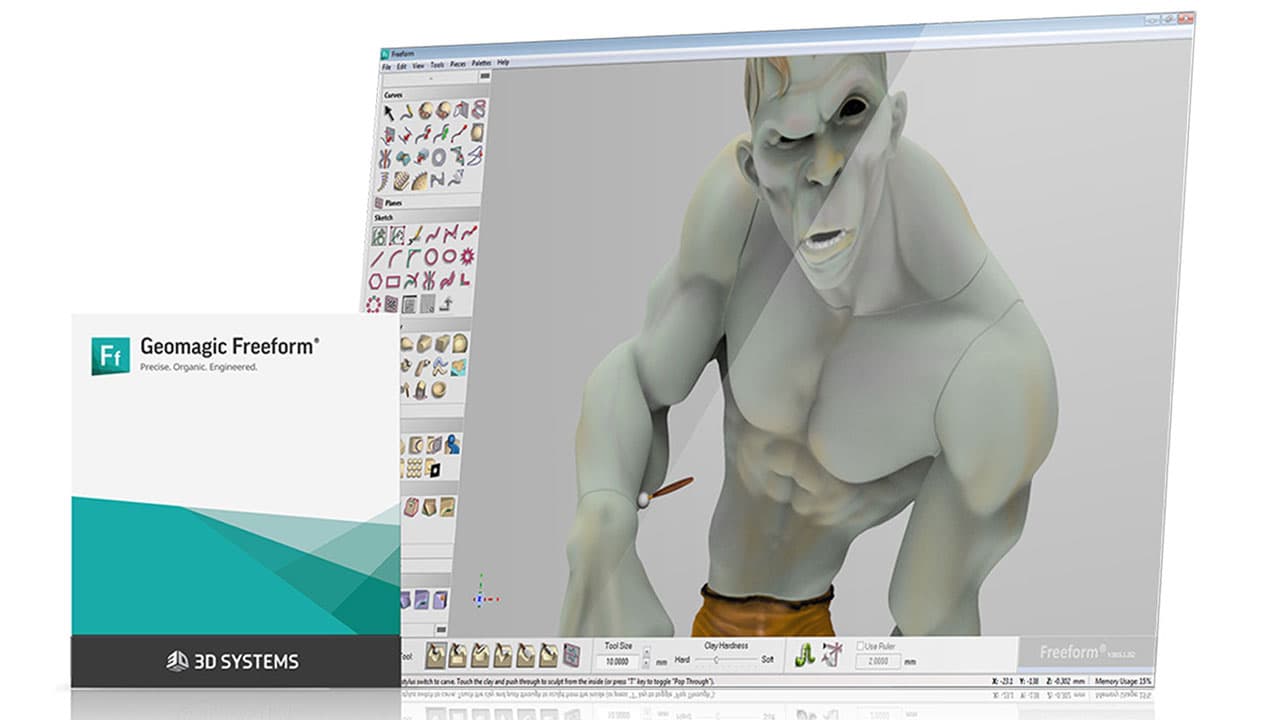Expand the Planes palette section
This screenshot has height=720, width=1280.
tap(392, 200)
